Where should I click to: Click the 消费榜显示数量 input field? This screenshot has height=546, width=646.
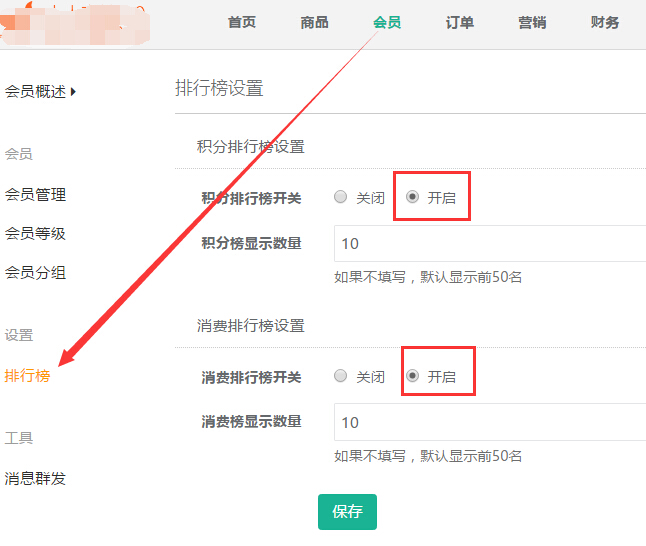tap(490, 422)
